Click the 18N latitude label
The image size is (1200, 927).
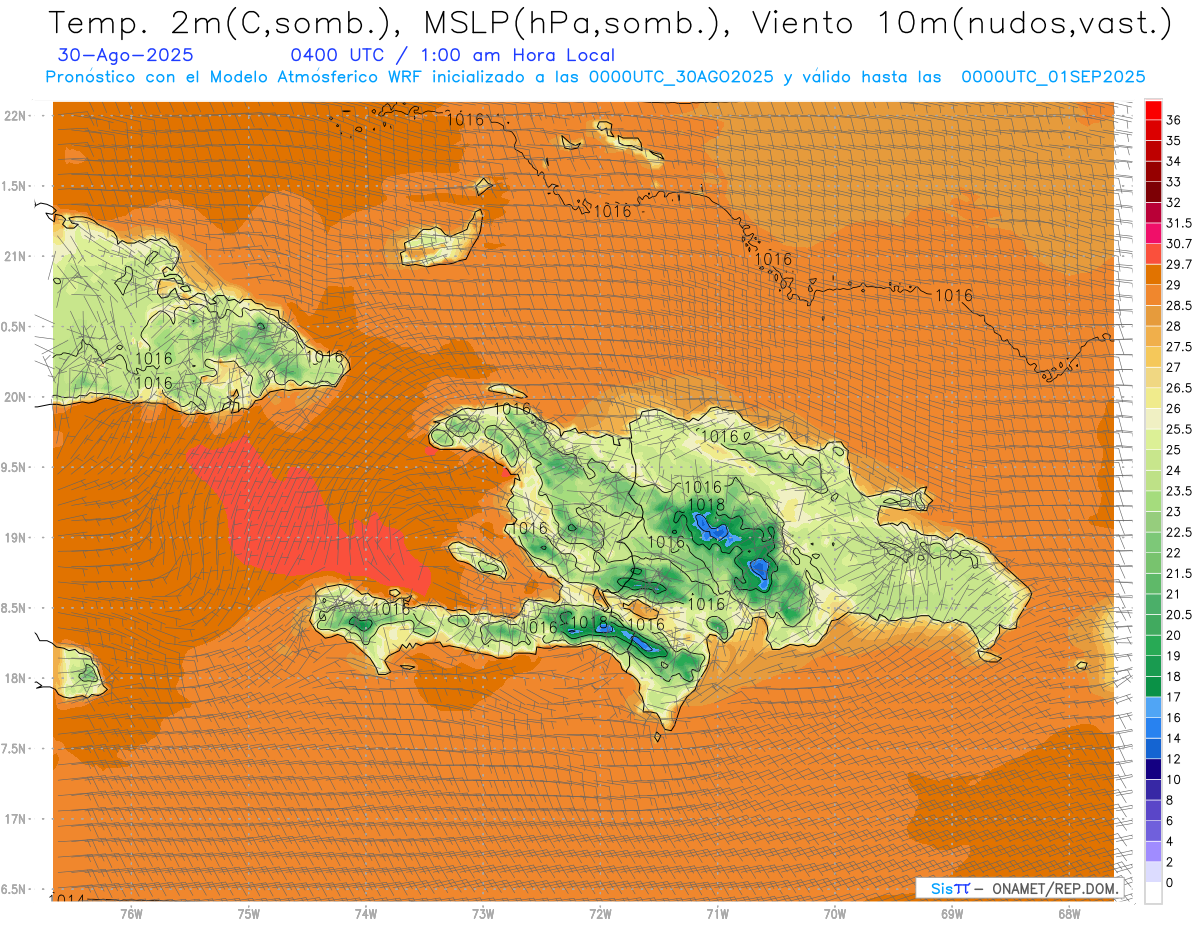(x=16, y=678)
